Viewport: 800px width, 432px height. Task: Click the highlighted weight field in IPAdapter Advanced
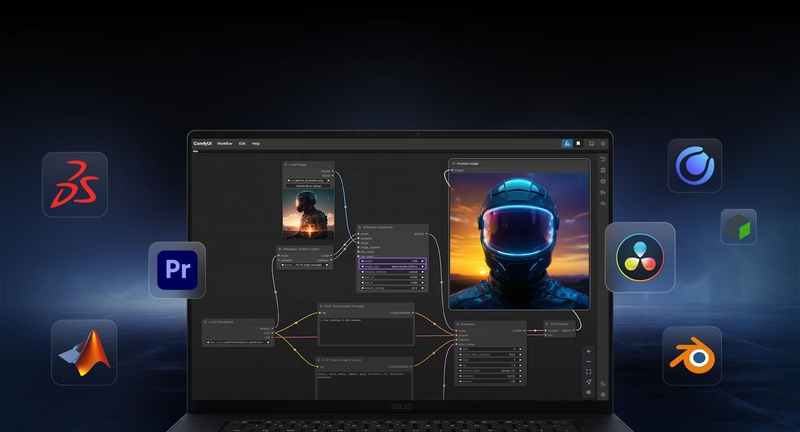tap(392, 261)
